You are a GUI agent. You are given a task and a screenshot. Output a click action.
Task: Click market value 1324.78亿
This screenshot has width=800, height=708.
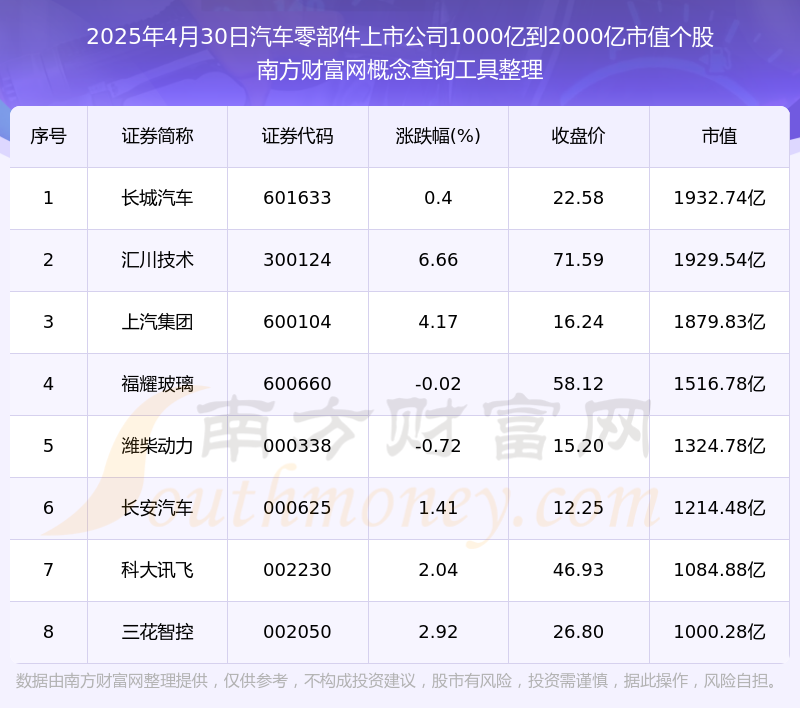pos(719,446)
